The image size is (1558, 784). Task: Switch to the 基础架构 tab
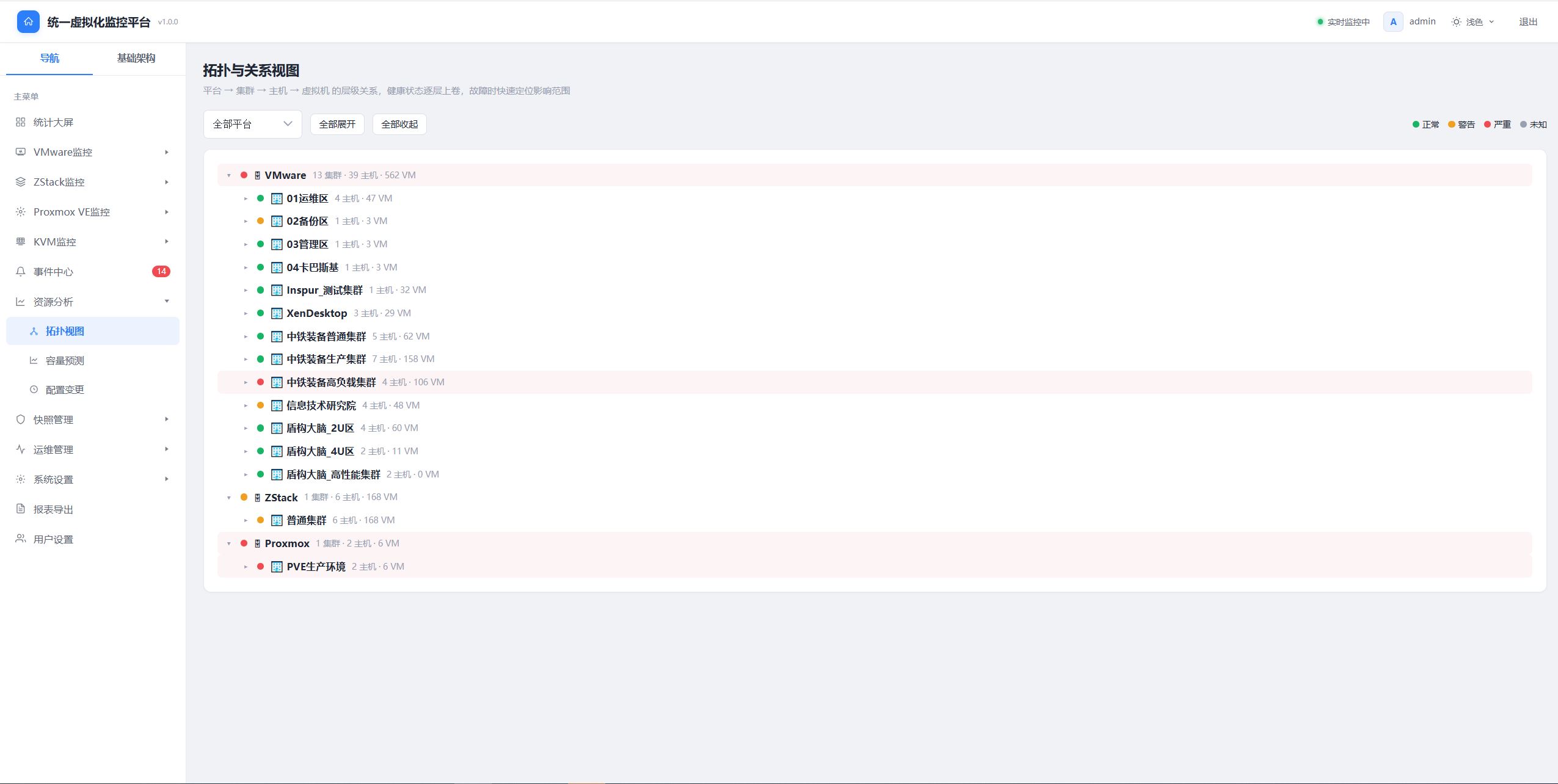(x=136, y=58)
